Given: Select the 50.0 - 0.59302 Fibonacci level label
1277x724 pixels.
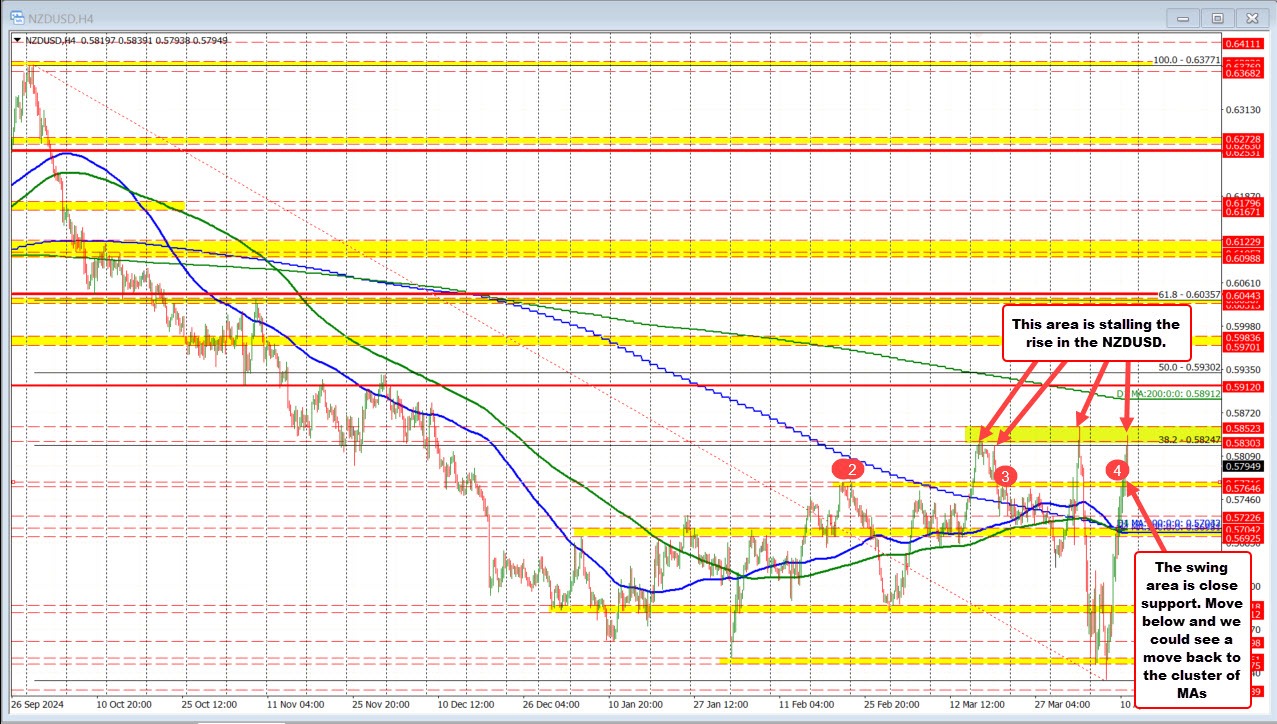Looking at the screenshot, I should pos(1186,368).
